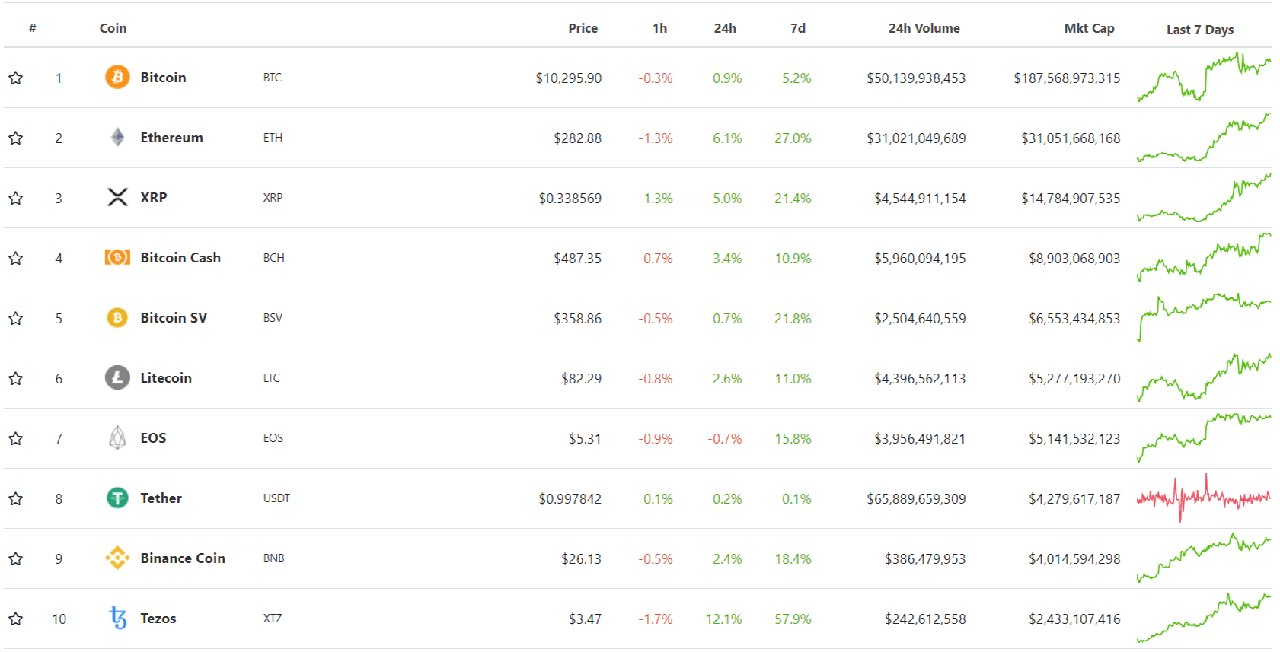This screenshot has width=1280, height=652.
Task: Sort by 24h change header
Action: (x=725, y=28)
